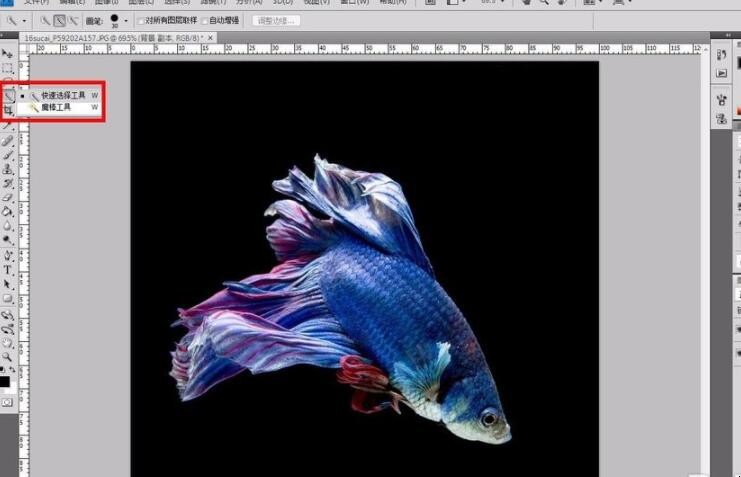Image resolution: width=741 pixels, height=477 pixels.
Task: Choose New Selection mode in options bar
Action: tap(45, 21)
